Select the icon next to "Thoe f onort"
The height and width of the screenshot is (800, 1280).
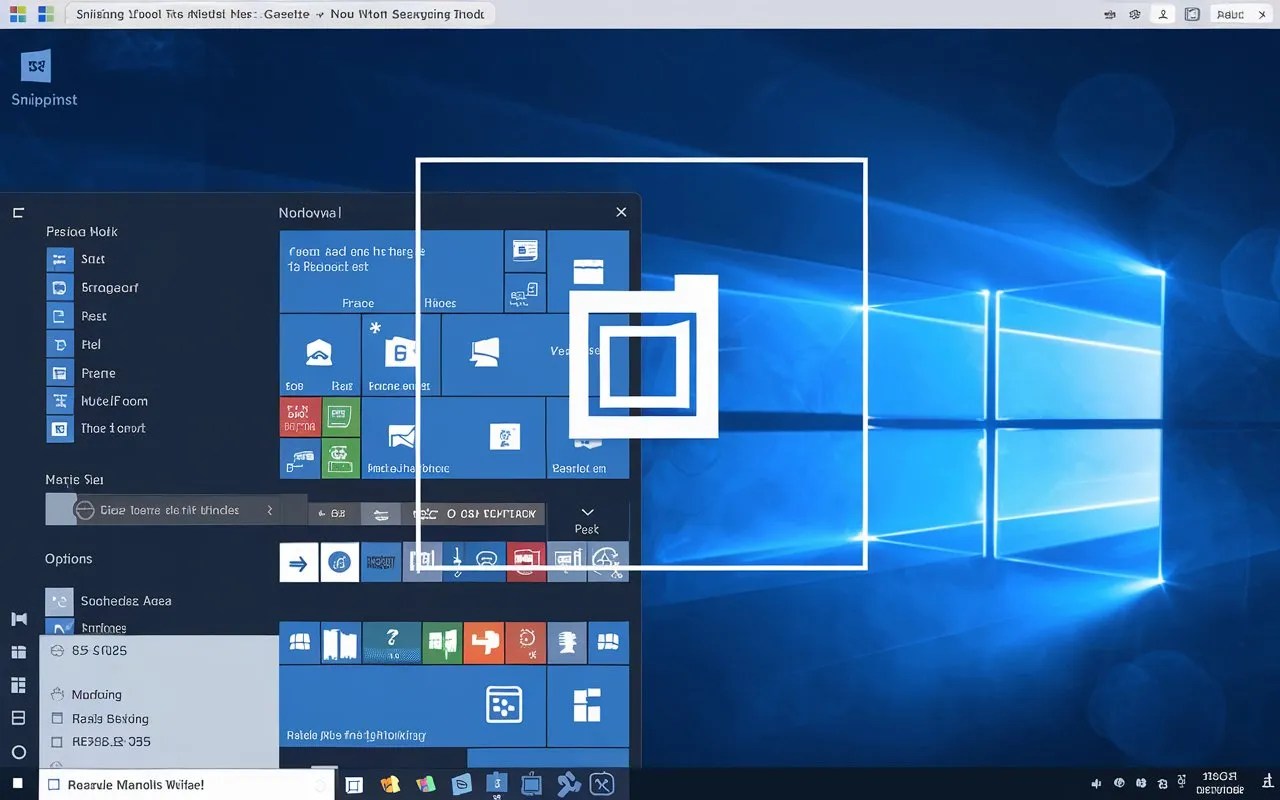click(x=60, y=429)
